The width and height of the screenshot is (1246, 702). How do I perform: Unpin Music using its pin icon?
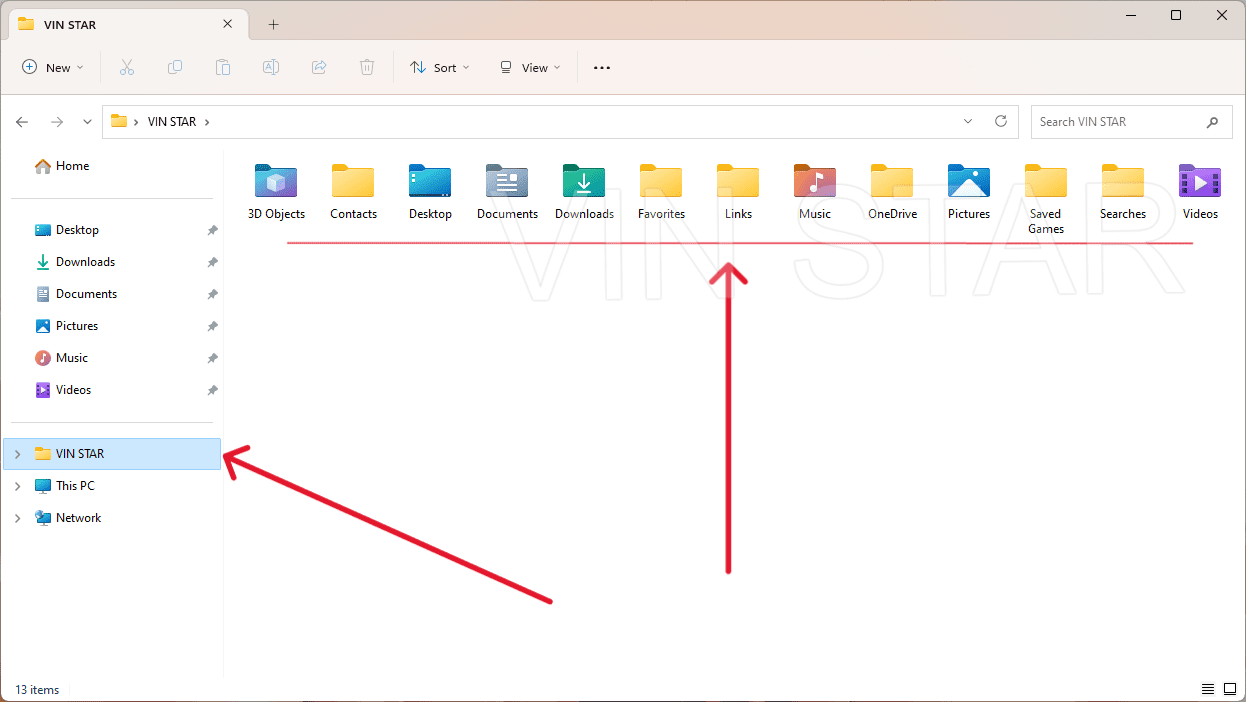212,358
